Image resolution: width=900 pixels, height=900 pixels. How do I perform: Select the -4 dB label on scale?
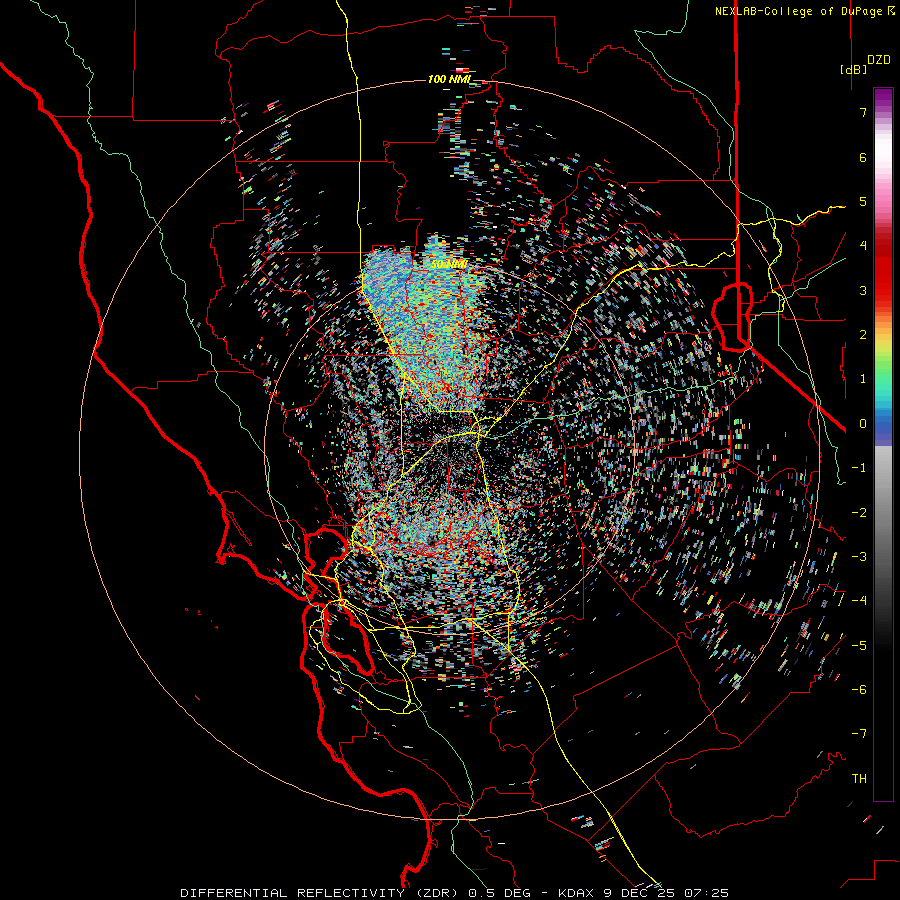click(859, 601)
